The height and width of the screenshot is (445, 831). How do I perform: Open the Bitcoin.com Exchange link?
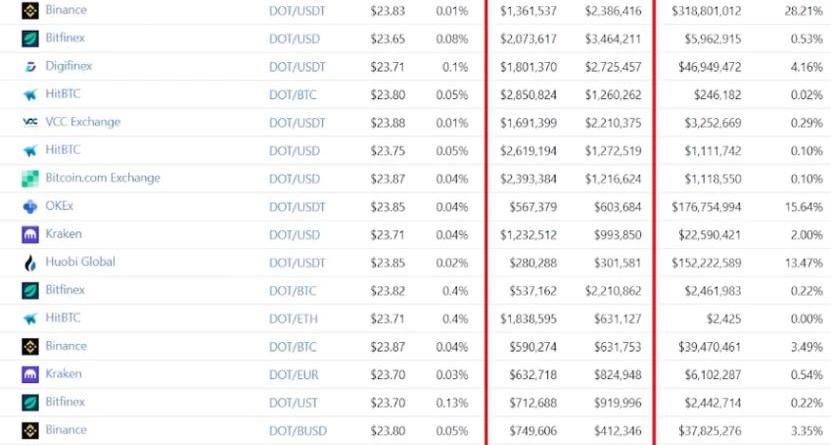[102, 178]
